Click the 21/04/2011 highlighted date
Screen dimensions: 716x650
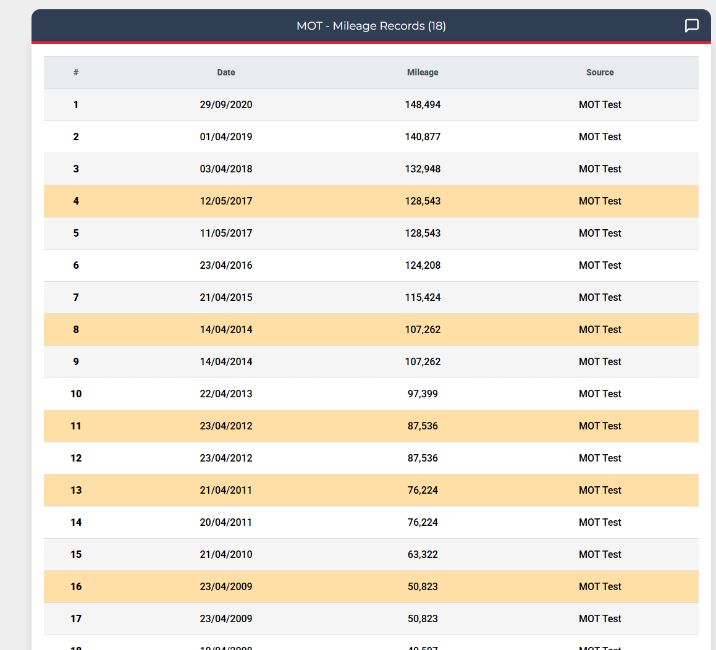point(226,490)
